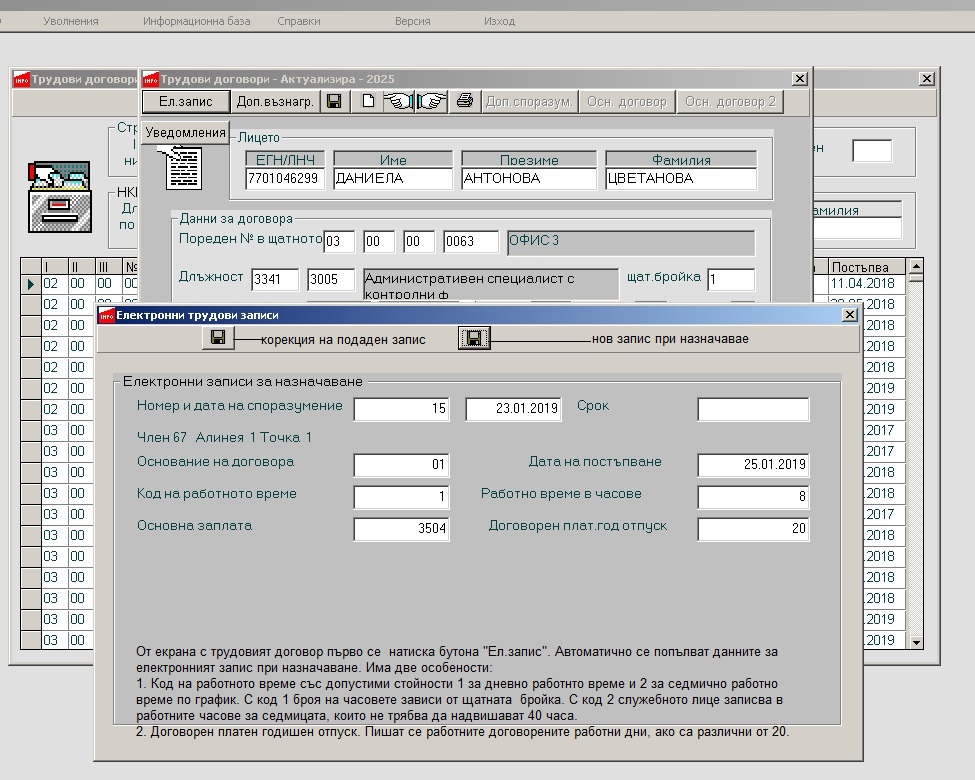Viewport: 975px width, 780px height.
Task: Click the Име field containing ДАНИЕЛА
Action: [x=393, y=179]
